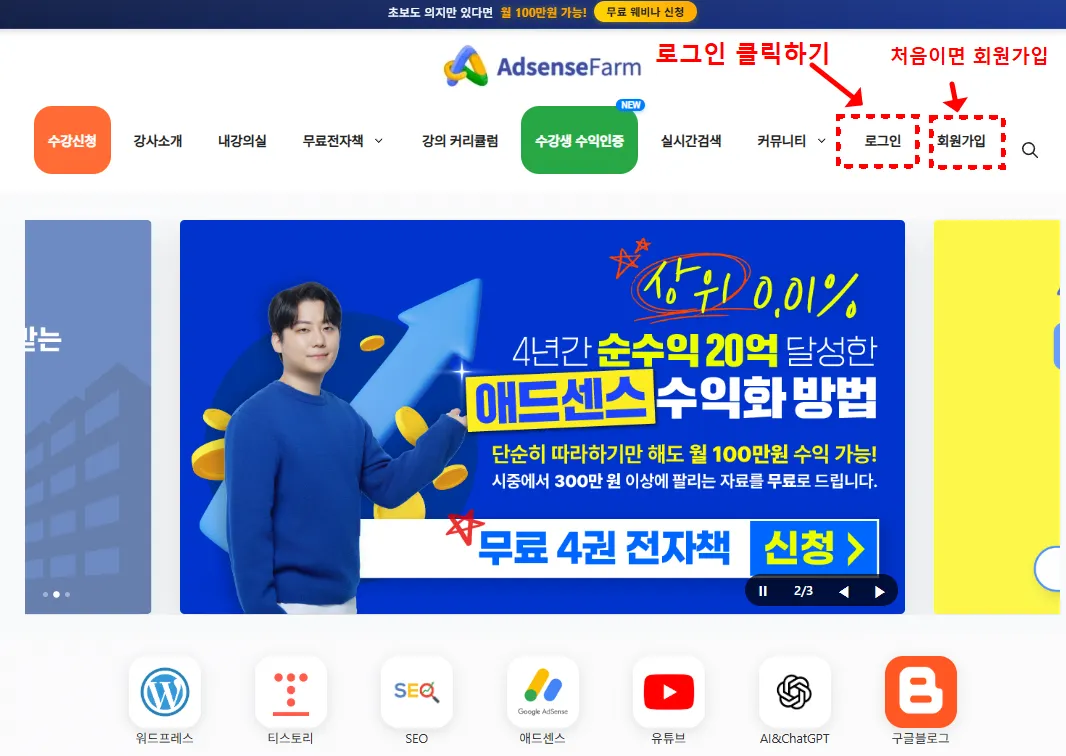Advance to the next banner slide

click(x=879, y=591)
